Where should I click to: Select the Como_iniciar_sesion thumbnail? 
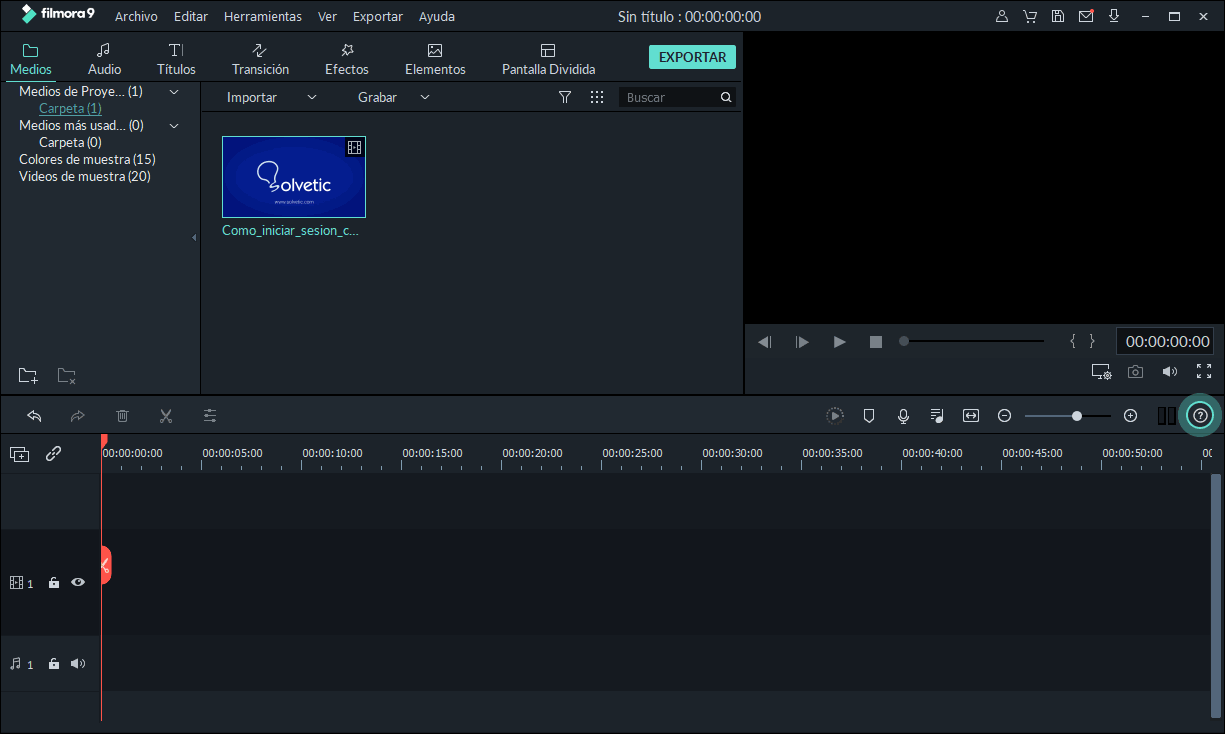293,177
